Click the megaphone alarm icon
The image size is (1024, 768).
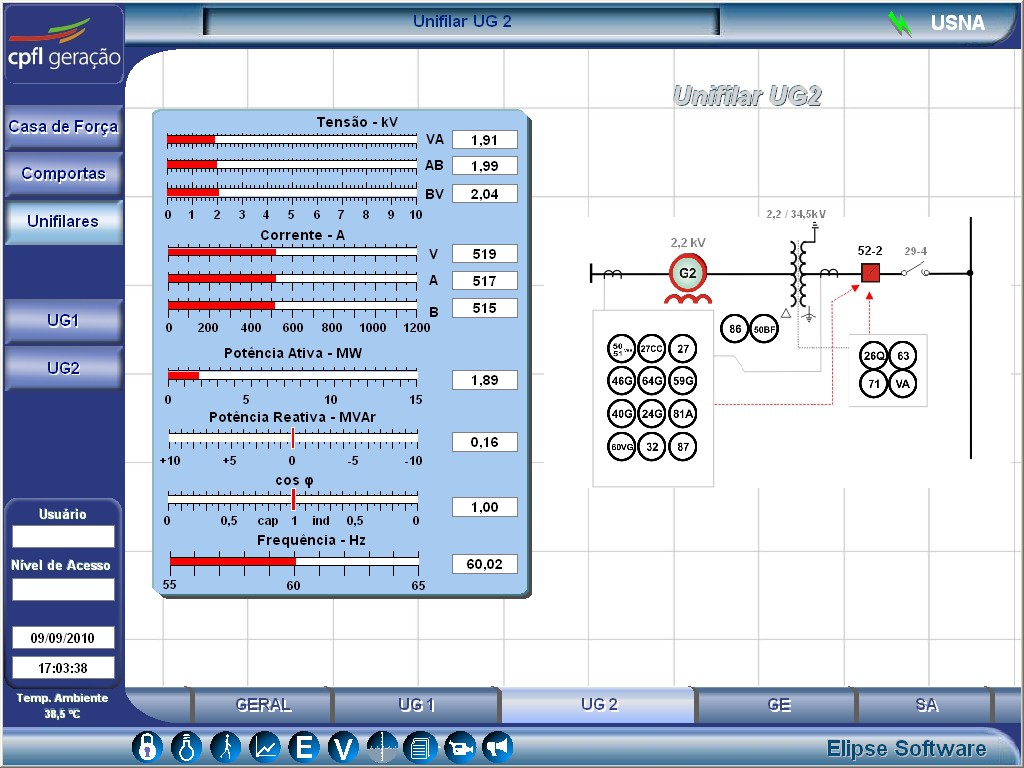[x=498, y=746]
